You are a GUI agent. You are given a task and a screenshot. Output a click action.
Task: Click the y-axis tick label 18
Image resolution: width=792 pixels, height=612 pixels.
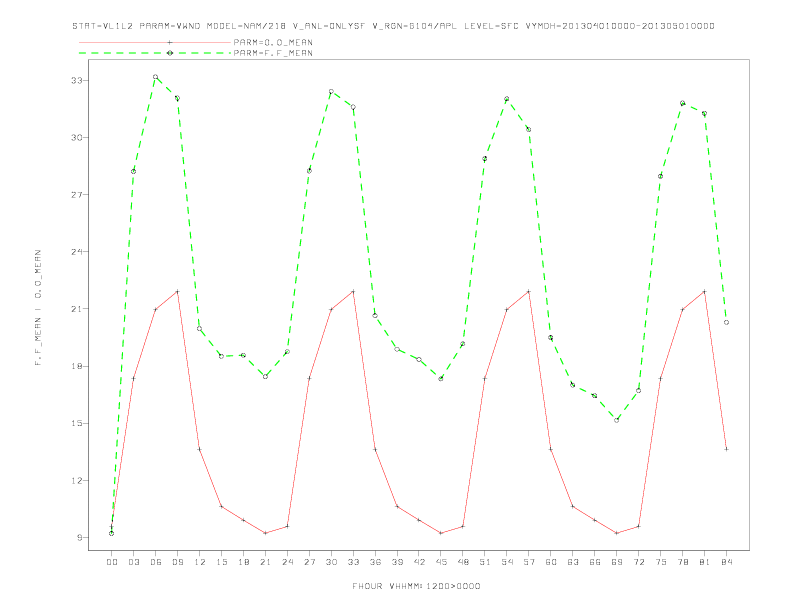[x=76, y=366]
